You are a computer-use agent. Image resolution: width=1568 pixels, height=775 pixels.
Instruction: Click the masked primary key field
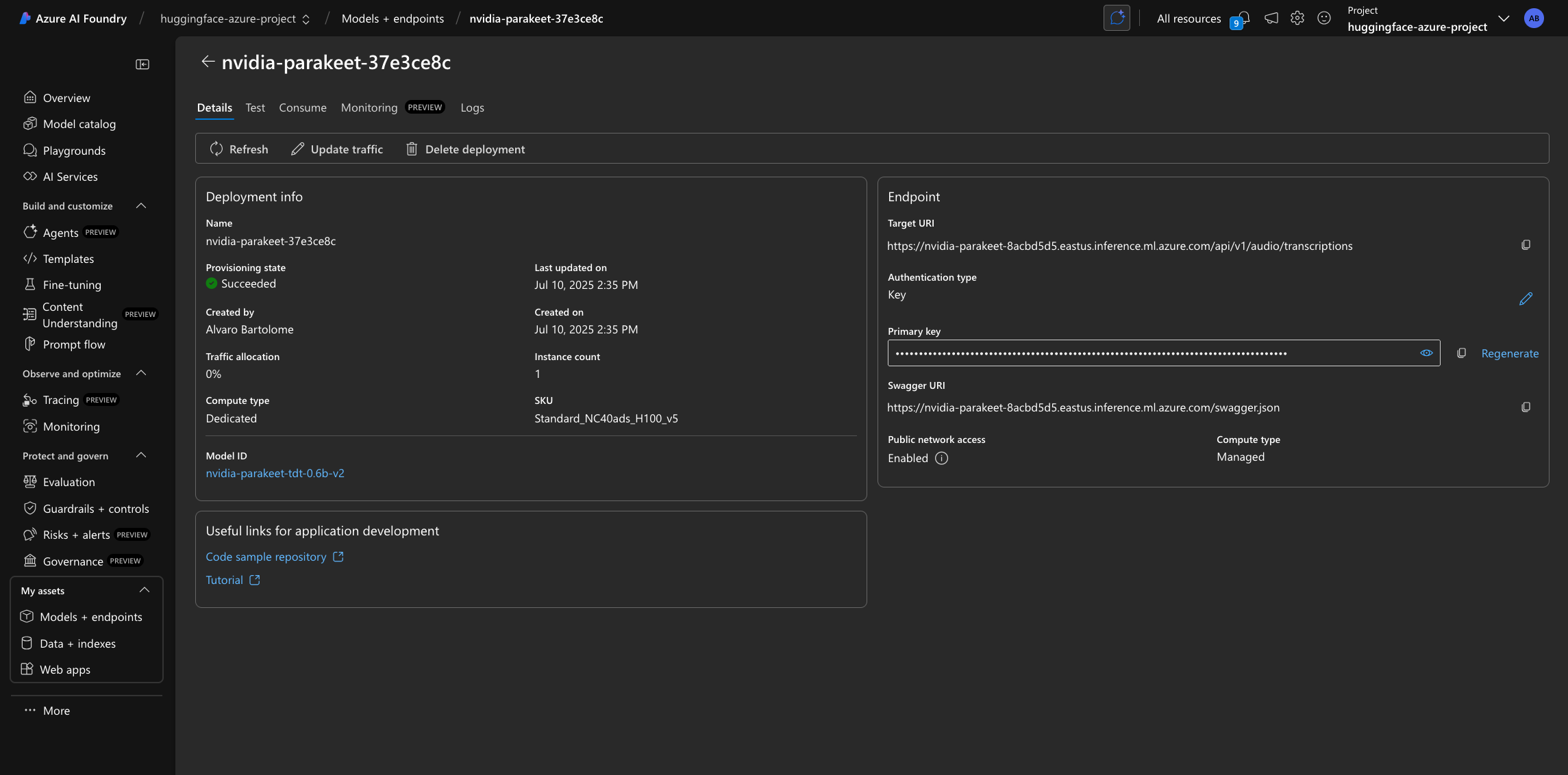(1158, 353)
